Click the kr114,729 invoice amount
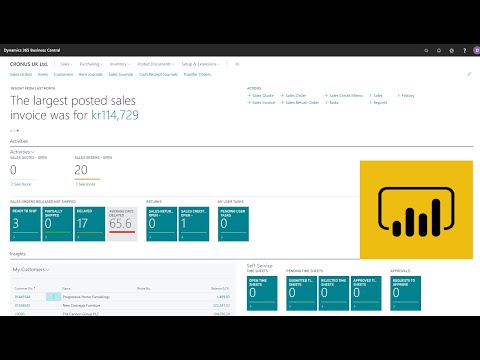Viewport: 480px width, 360px height. tap(115, 115)
